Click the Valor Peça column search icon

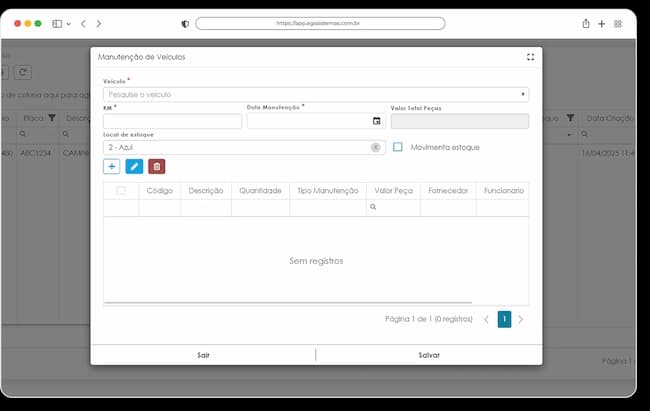pos(373,207)
